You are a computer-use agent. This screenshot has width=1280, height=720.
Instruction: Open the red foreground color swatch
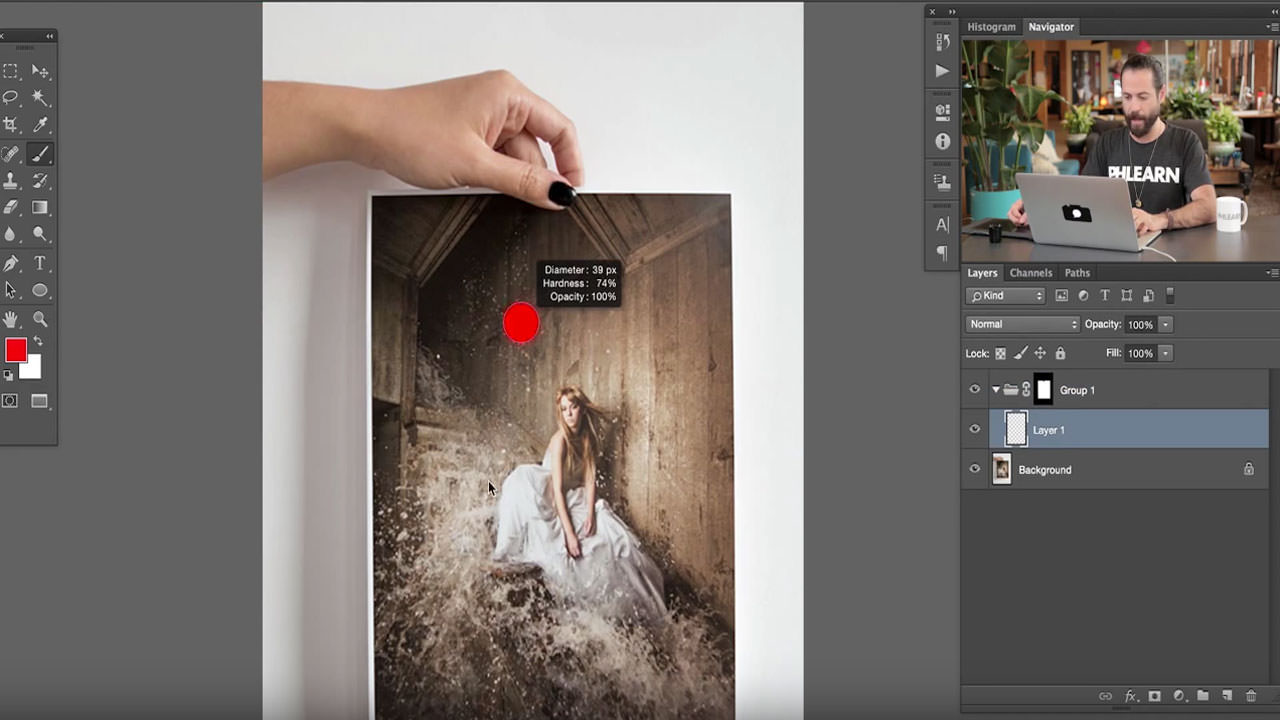pos(15,350)
